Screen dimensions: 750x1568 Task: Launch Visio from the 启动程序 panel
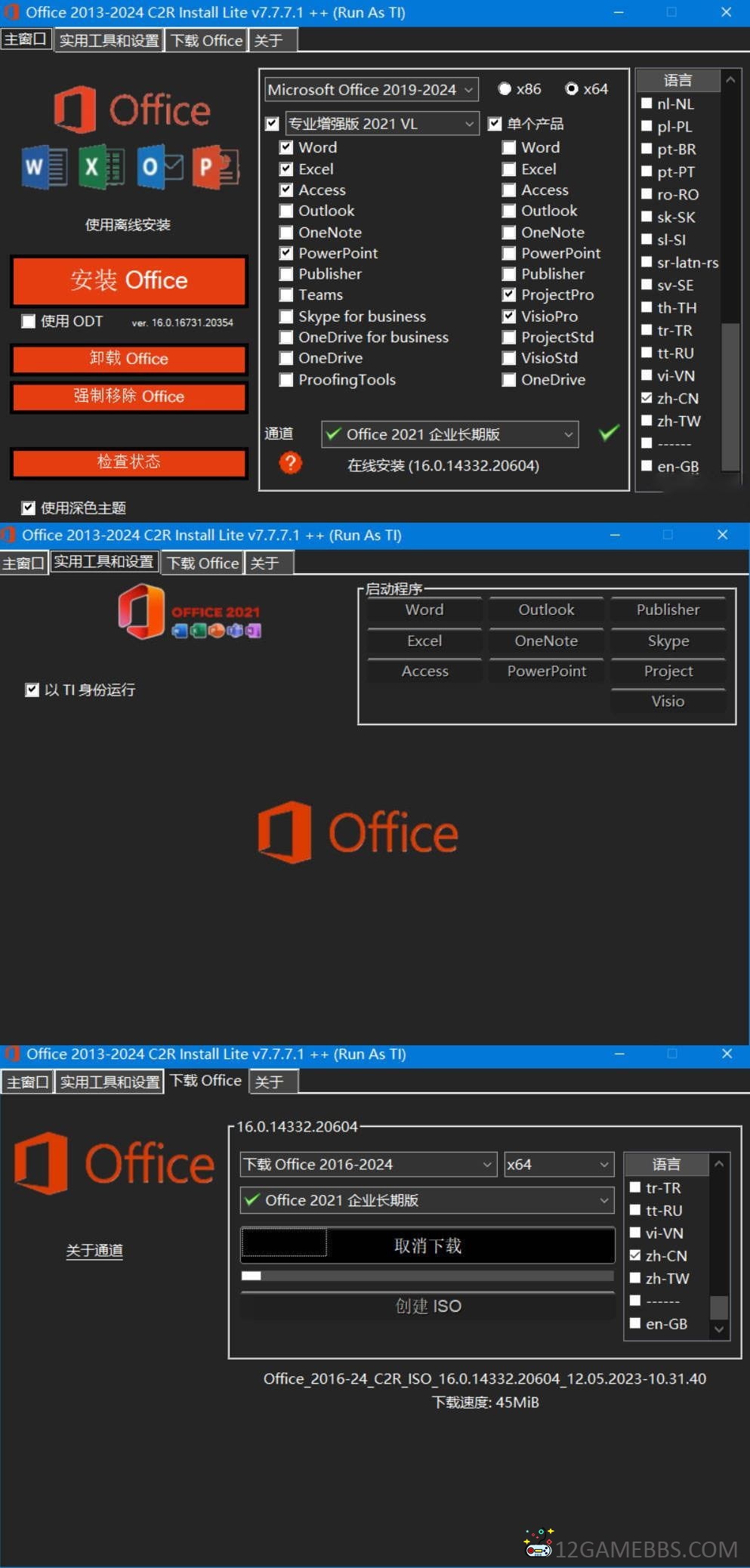[668, 701]
